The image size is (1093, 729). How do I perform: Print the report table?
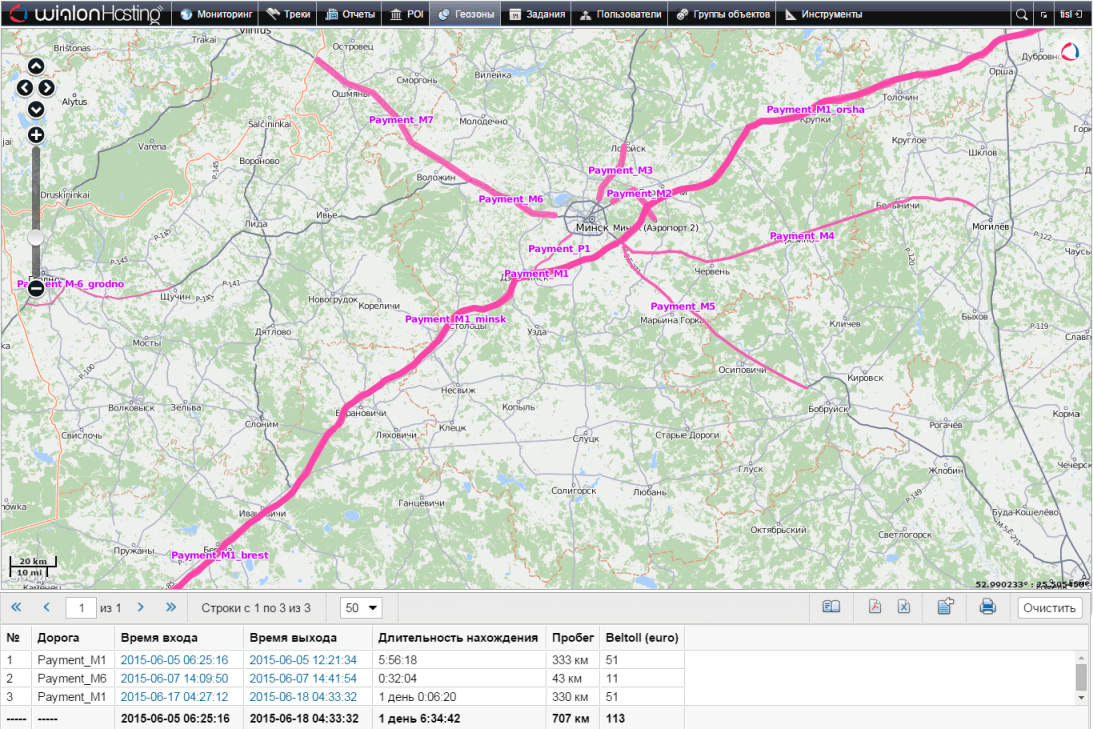tap(988, 607)
